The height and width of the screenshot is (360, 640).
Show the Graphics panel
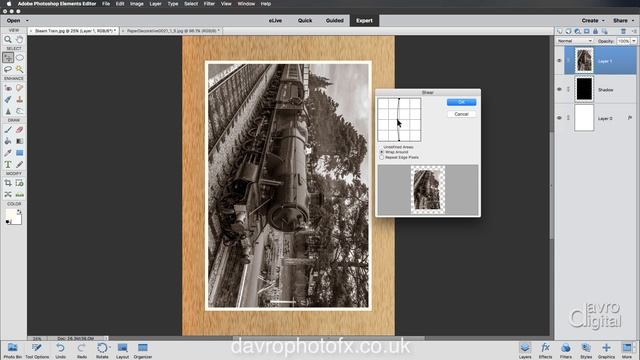pos(606,350)
